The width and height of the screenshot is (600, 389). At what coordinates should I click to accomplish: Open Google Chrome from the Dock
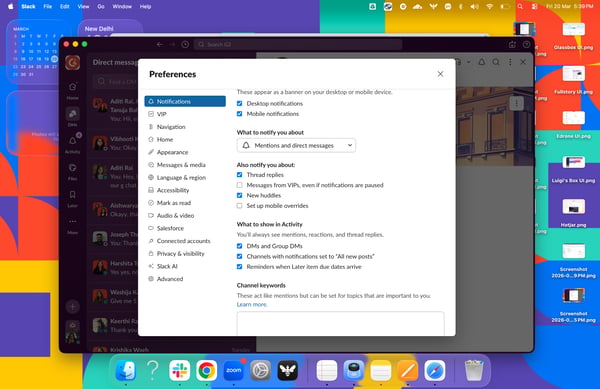pyautogui.click(x=207, y=370)
